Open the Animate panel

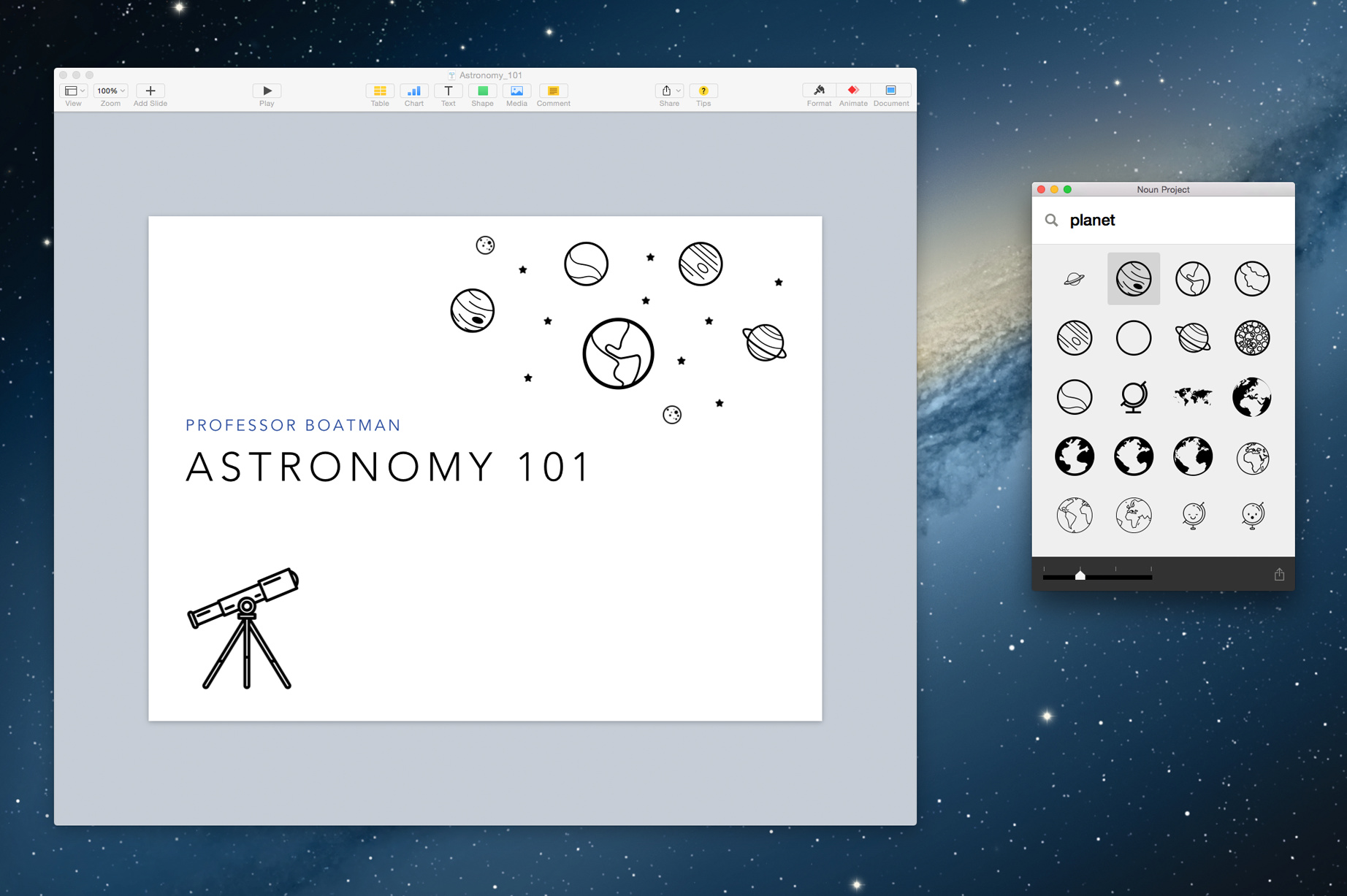pos(852,91)
